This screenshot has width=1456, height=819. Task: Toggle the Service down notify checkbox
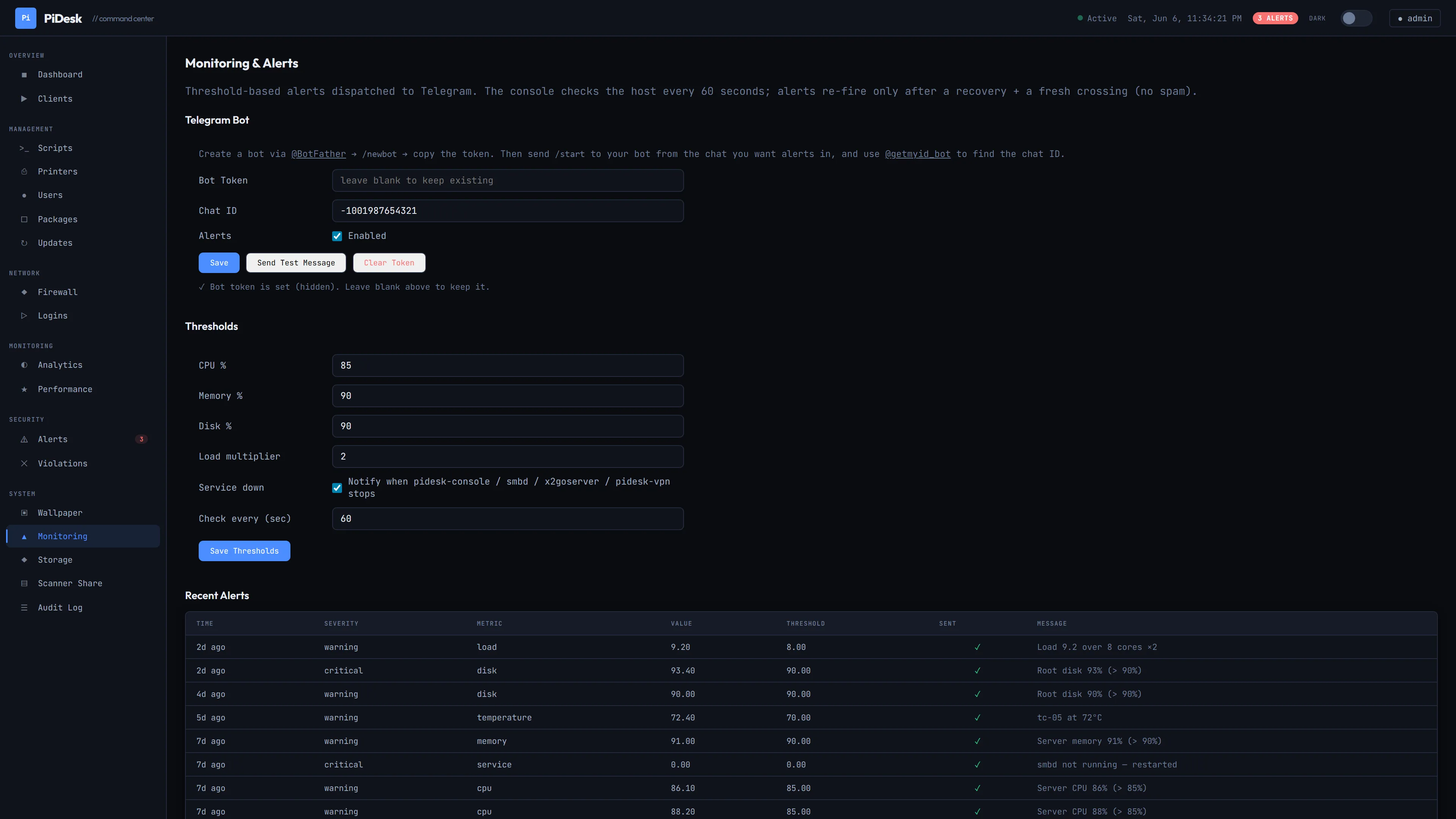point(337,488)
